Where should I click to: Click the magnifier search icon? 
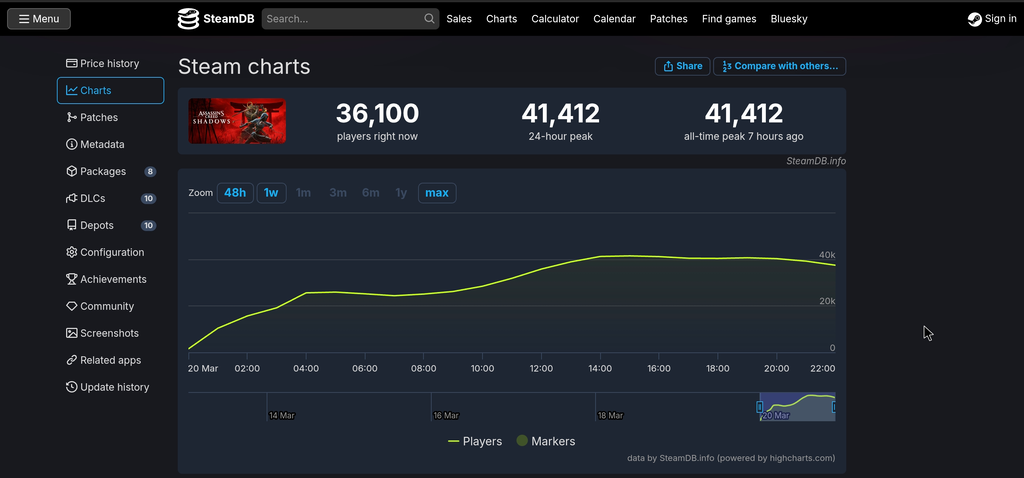[x=429, y=19]
